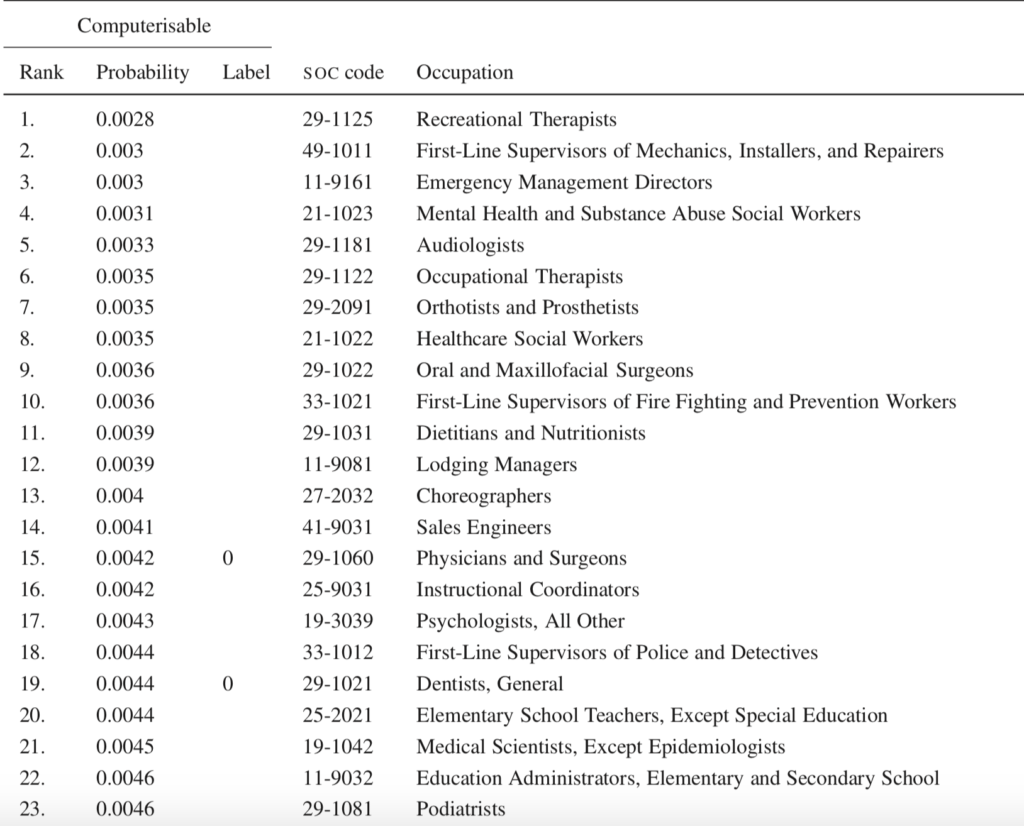Click SOC code 29-1181
The image size is (1024, 826).
point(337,245)
